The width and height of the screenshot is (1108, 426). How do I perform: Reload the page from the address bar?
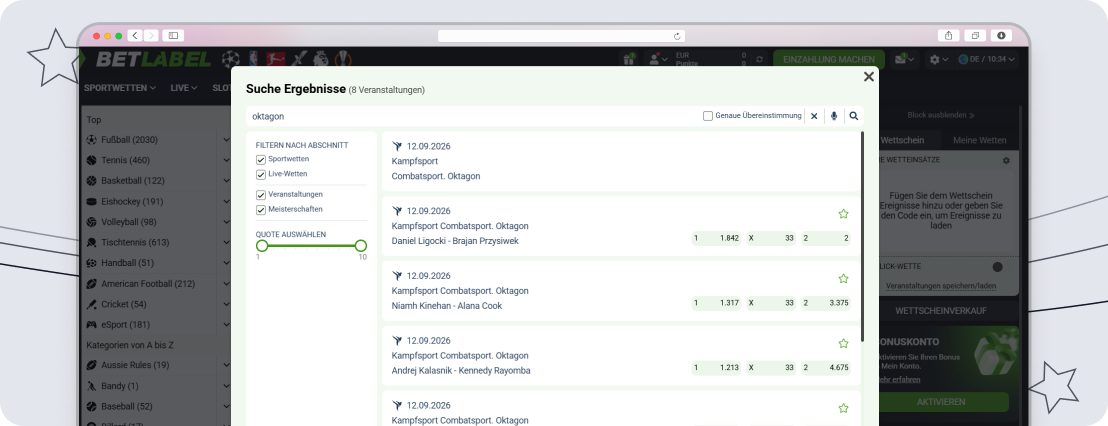[x=677, y=36]
